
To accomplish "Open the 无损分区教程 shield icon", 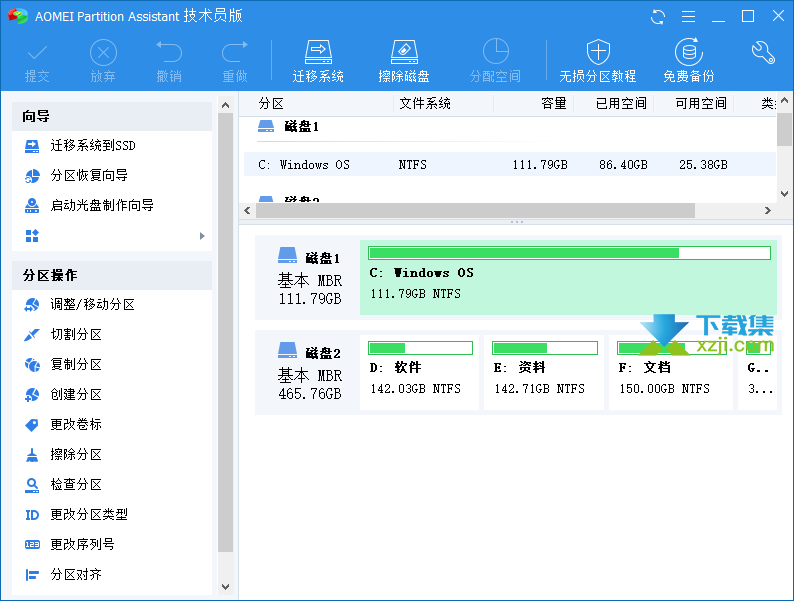I will 598,52.
